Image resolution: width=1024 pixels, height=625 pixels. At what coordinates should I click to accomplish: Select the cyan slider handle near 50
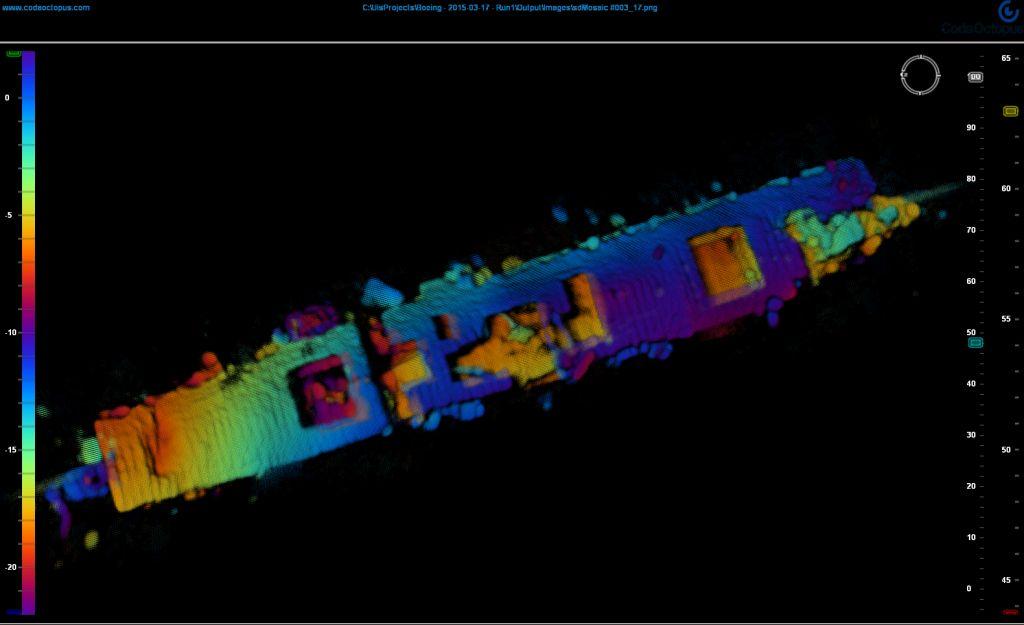tap(975, 343)
